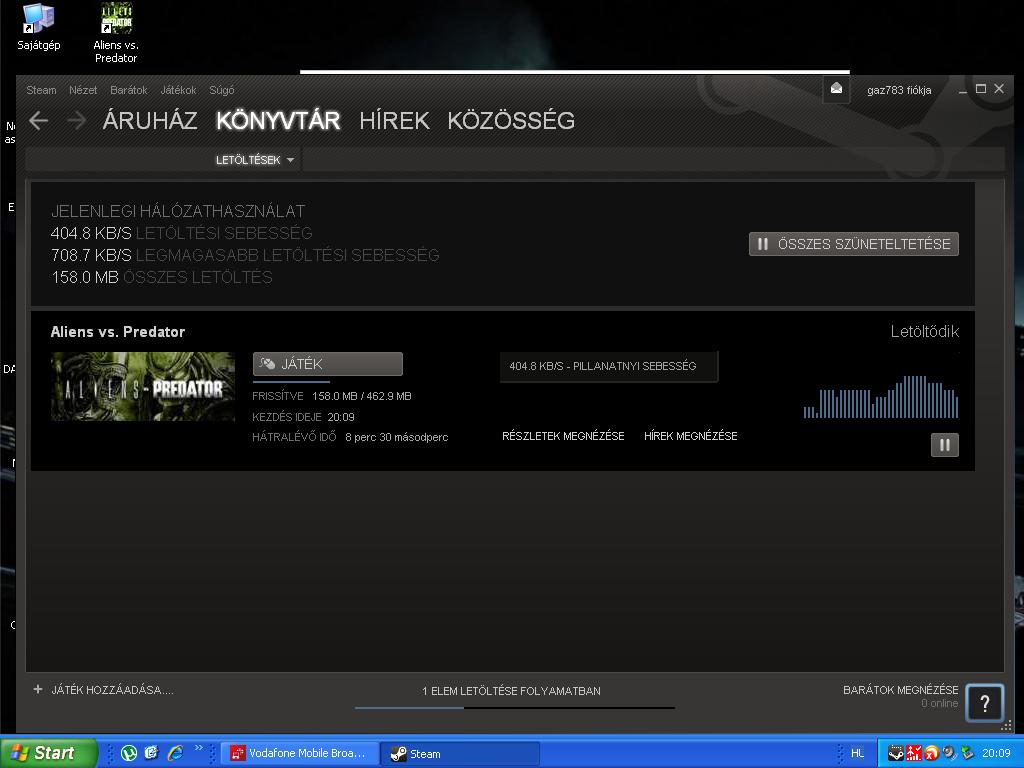The width and height of the screenshot is (1024, 768).
Task: Open the Barátok menu
Action: (x=129, y=90)
